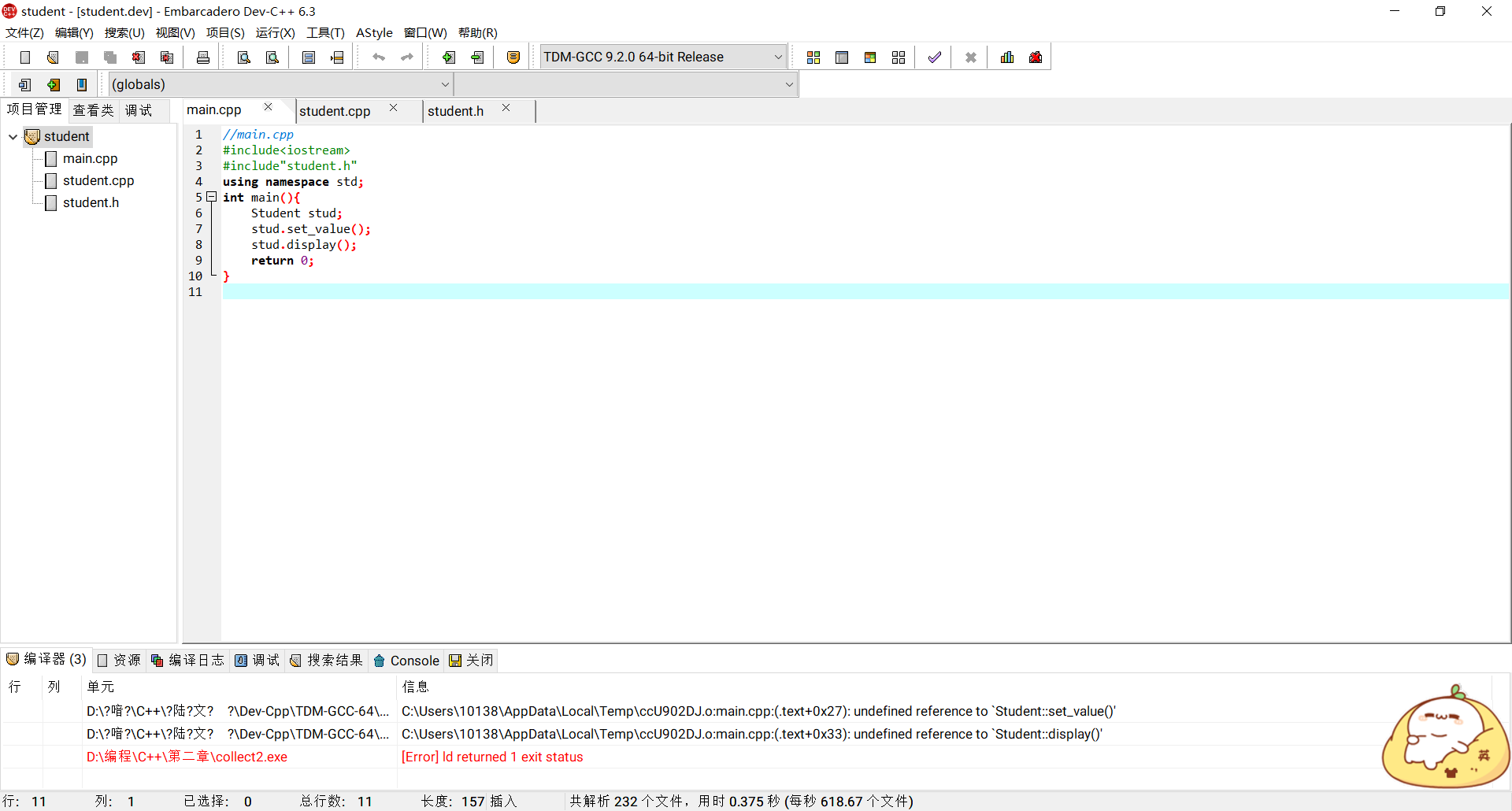
Task: Collapse the fold marker at line 5
Action: (x=211, y=197)
